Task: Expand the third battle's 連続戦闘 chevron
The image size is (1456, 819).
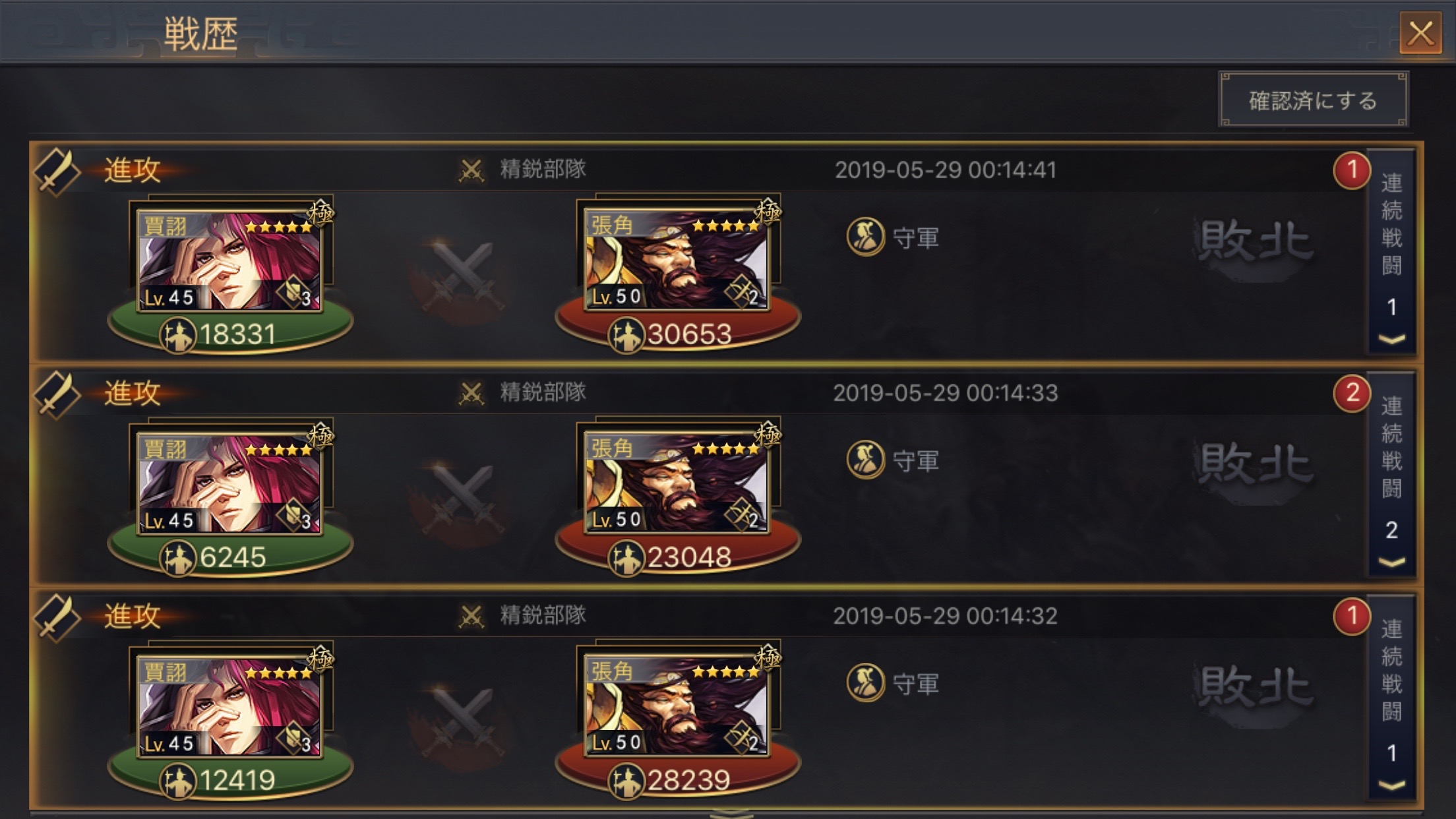Action: coord(1391,785)
